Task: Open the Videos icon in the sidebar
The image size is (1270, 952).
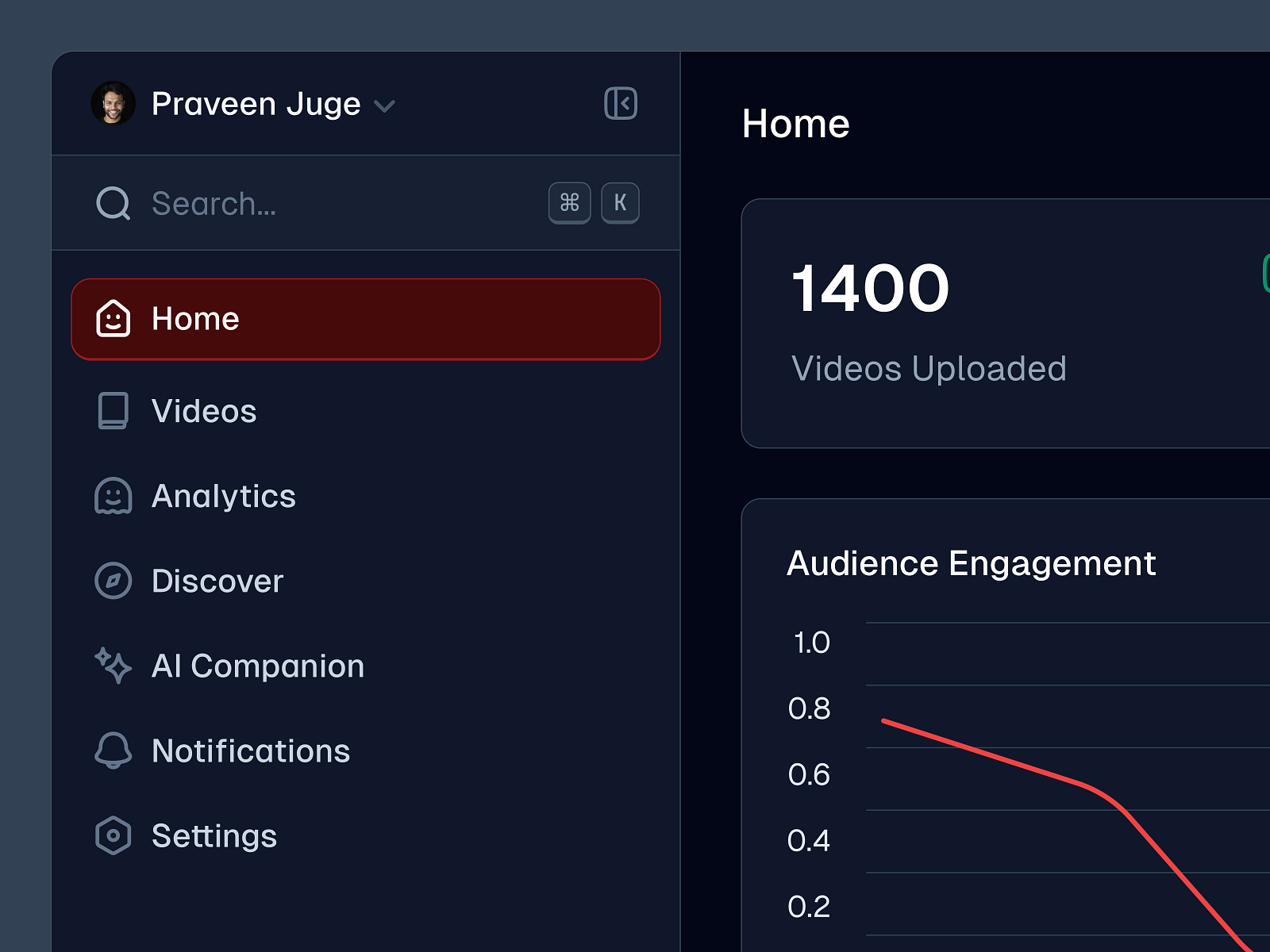Action: click(114, 411)
